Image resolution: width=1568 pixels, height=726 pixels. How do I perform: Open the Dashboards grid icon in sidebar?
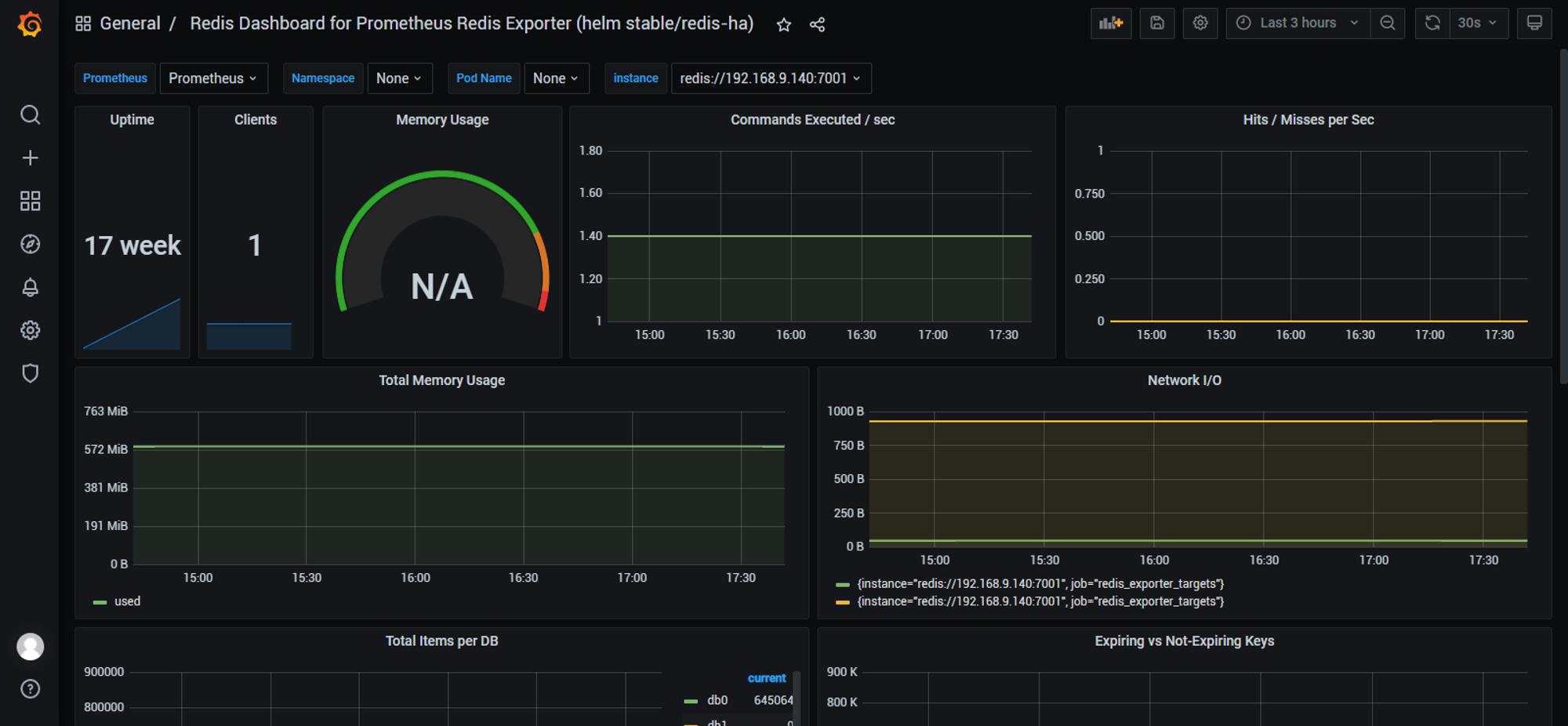(30, 201)
